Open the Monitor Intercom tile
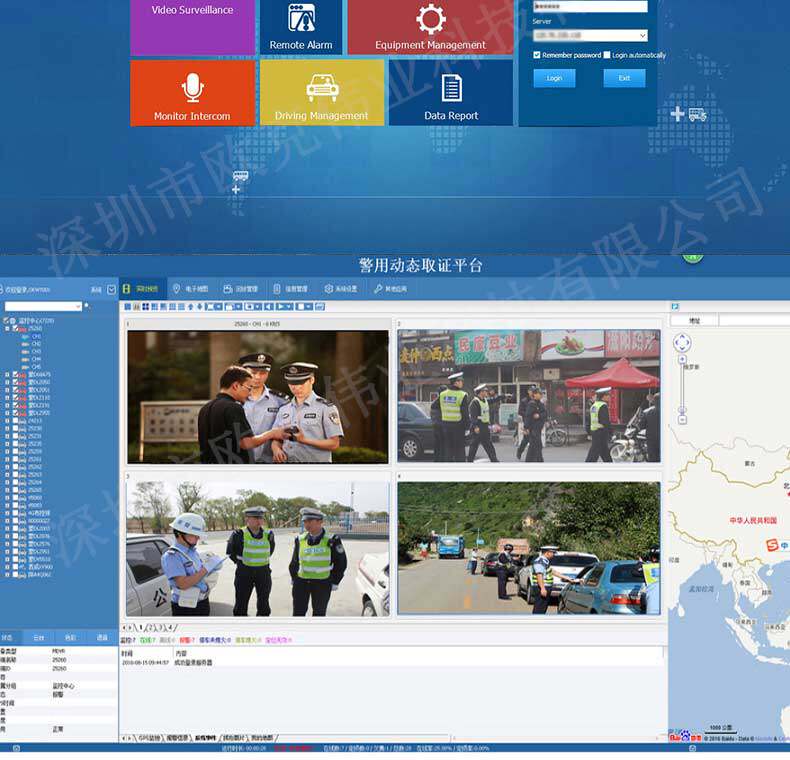 click(192, 93)
